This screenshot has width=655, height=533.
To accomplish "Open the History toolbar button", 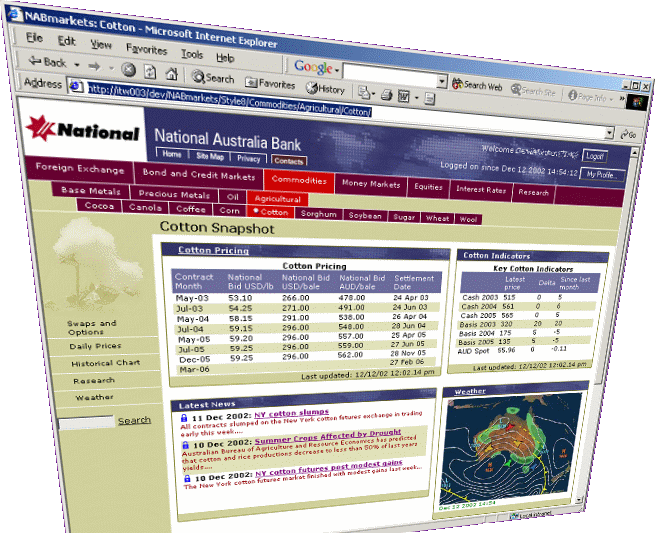I will 325,88.
